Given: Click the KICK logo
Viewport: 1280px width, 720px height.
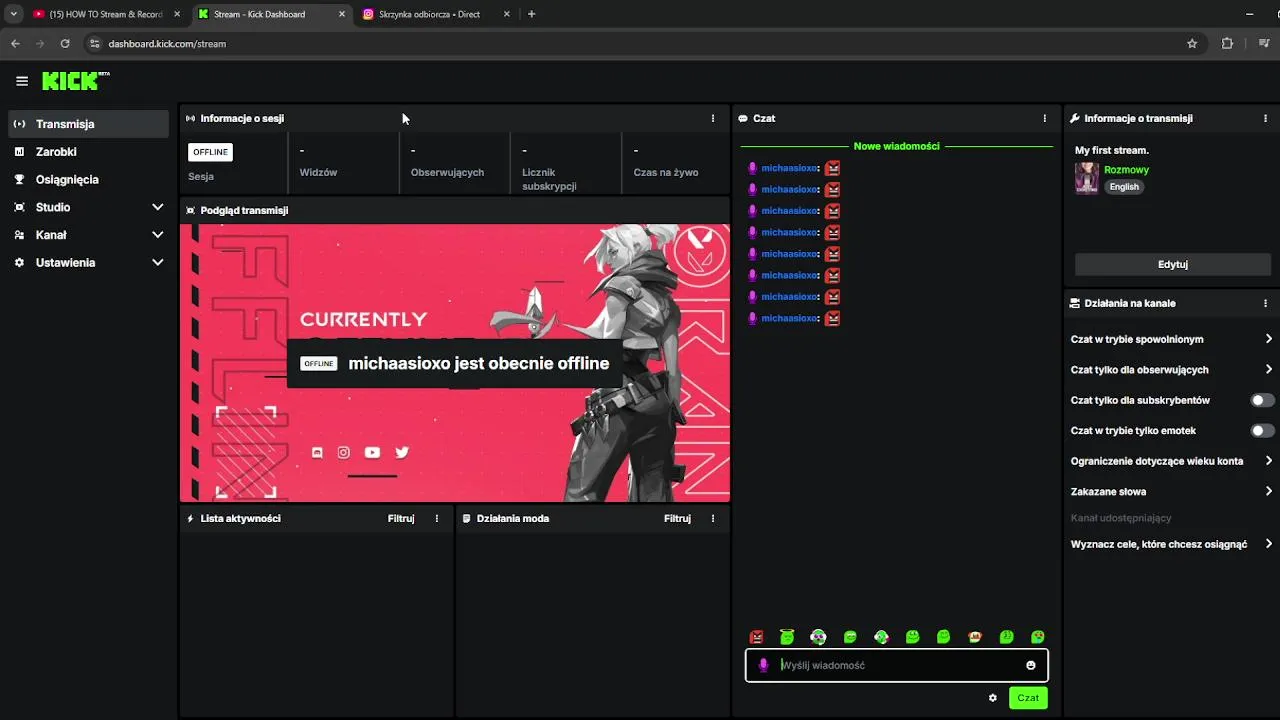Looking at the screenshot, I should [x=75, y=81].
